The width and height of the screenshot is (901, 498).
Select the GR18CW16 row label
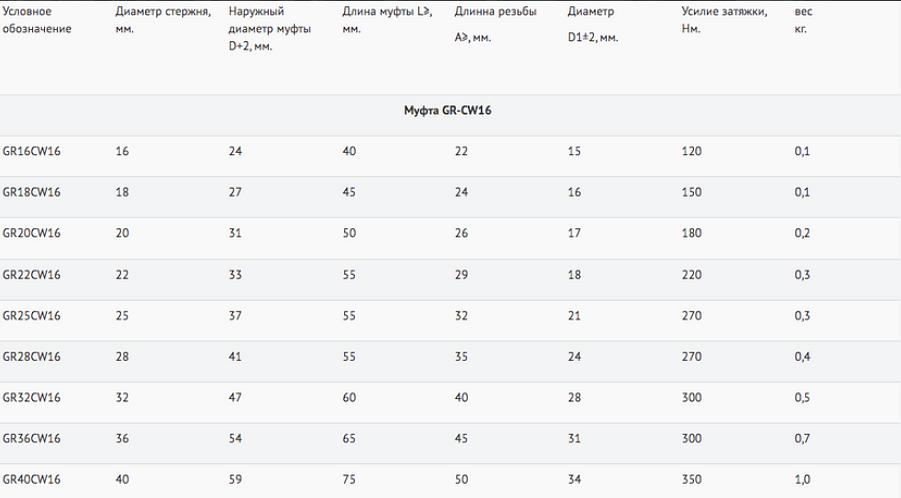pos(32,190)
